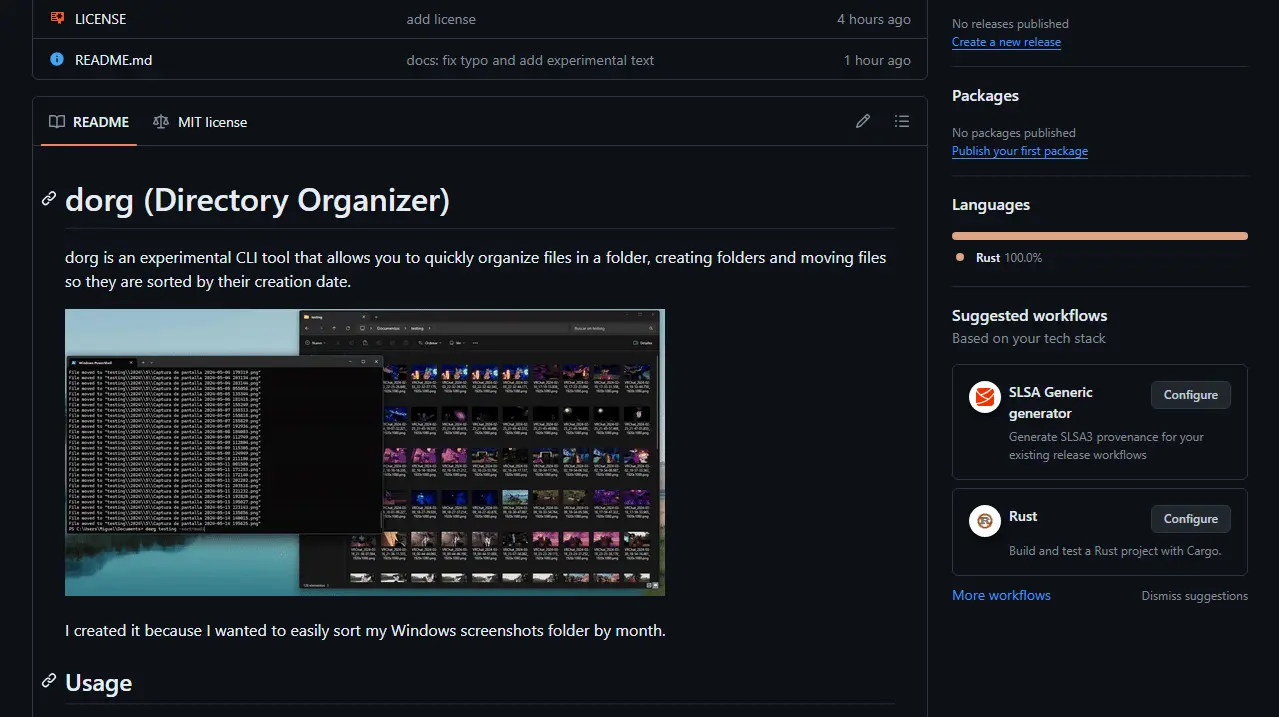Follow the Publish your first package link

coord(1019,151)
